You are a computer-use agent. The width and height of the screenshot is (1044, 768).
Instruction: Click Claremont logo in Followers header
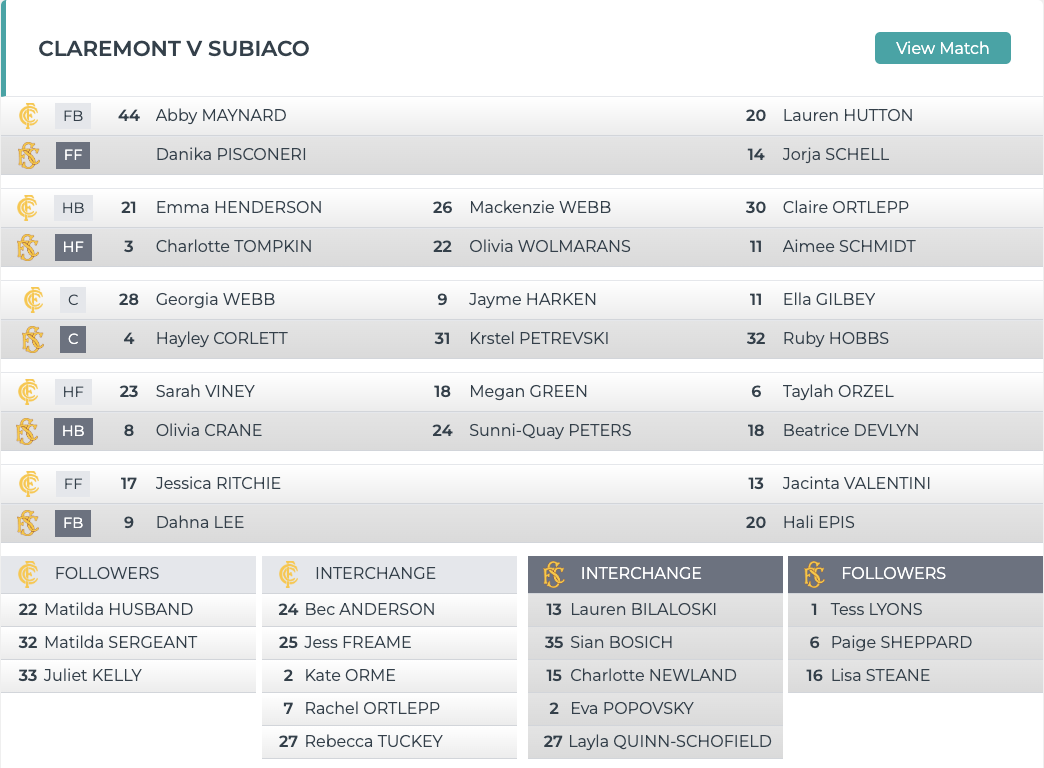(29, 574)
